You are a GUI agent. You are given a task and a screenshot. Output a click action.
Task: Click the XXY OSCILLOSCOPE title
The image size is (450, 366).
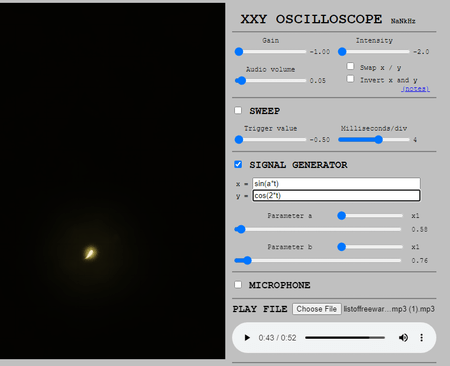point(311,19)
